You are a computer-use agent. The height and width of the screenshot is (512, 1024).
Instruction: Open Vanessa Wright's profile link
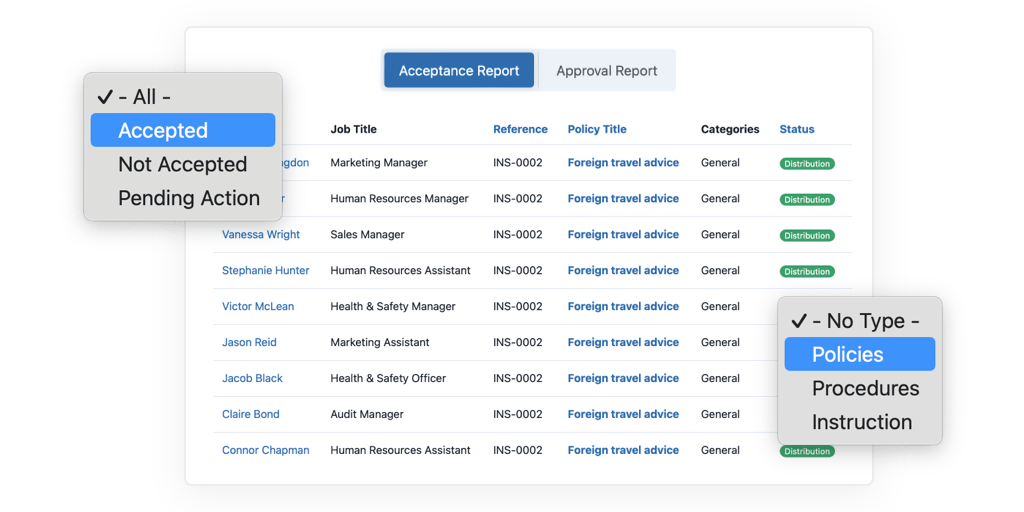point(261,235)
